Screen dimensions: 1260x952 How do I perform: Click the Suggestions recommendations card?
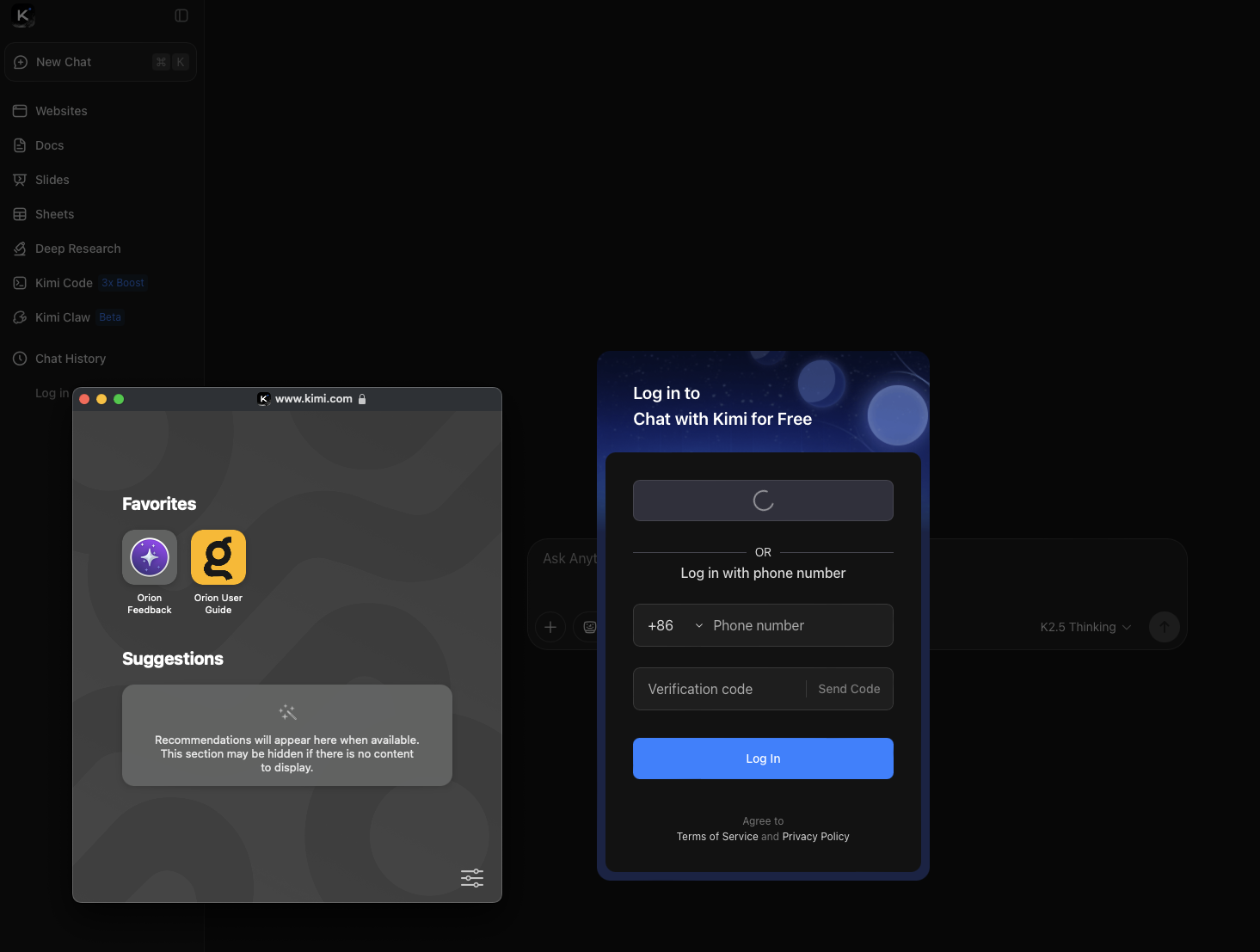(287, 735)
